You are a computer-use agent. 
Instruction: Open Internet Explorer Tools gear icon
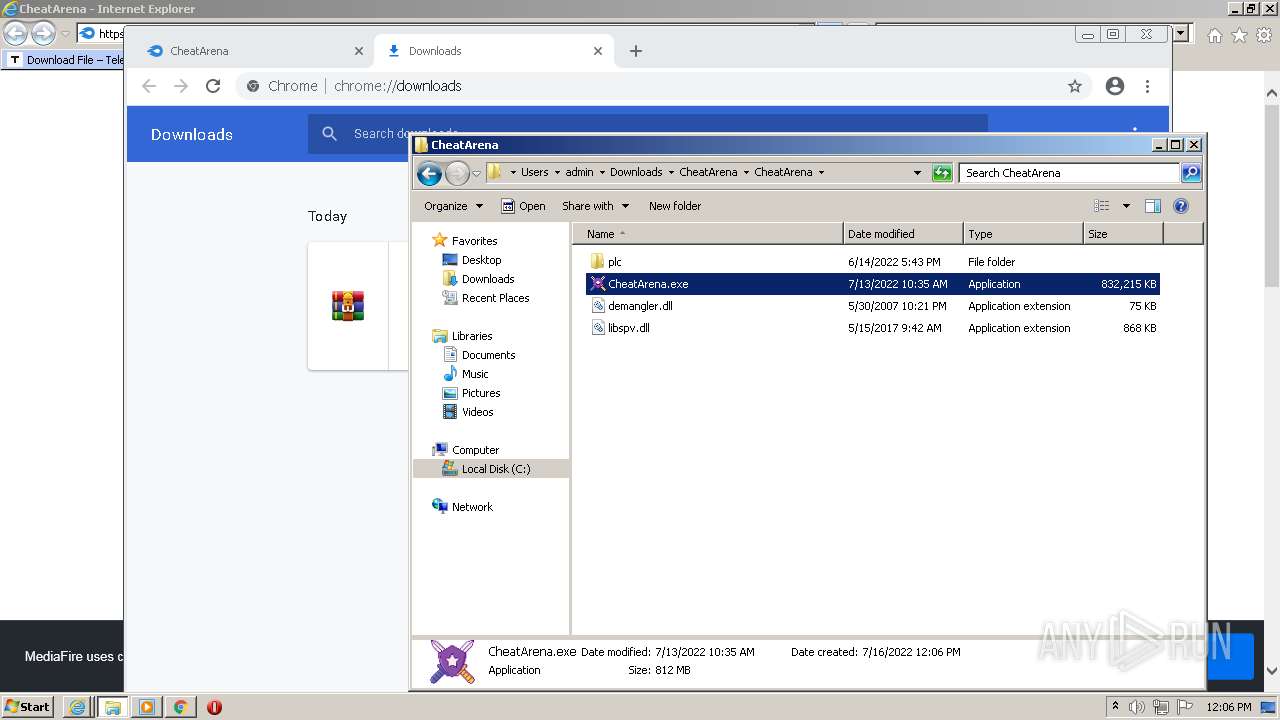click(1263, 35)
